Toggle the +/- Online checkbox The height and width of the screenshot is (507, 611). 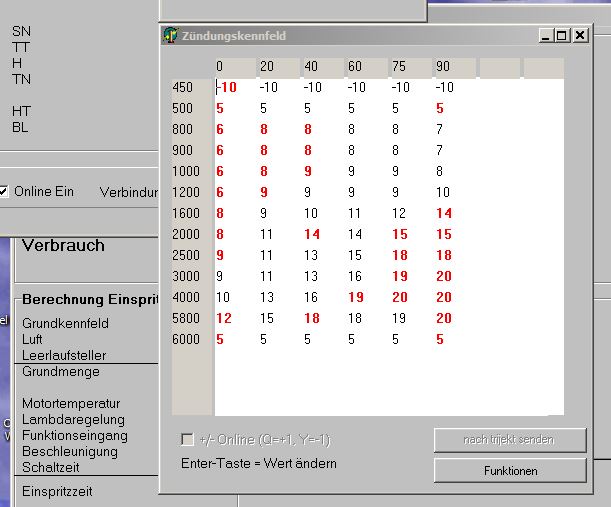tap(187, 440)
